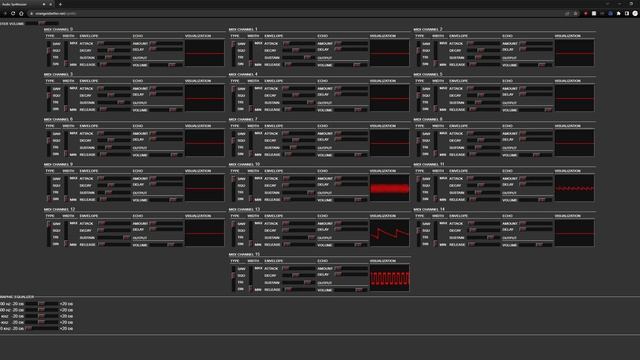Adjust MIDI Channel 13 echo Amount slider
This screenshot has height=360, width=640.
351,223
